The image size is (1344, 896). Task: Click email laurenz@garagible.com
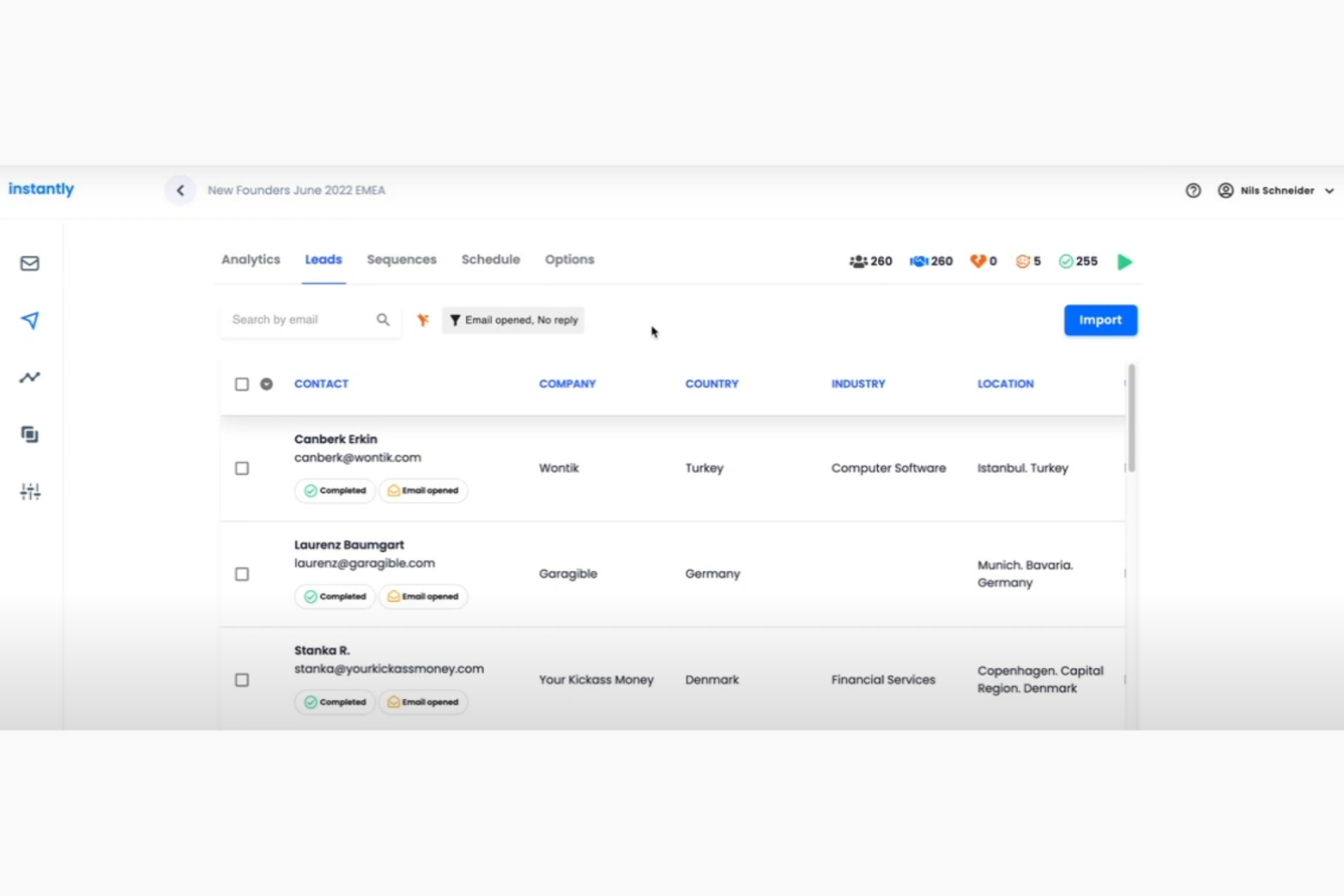pyautogui.click(x=364, y=563)
